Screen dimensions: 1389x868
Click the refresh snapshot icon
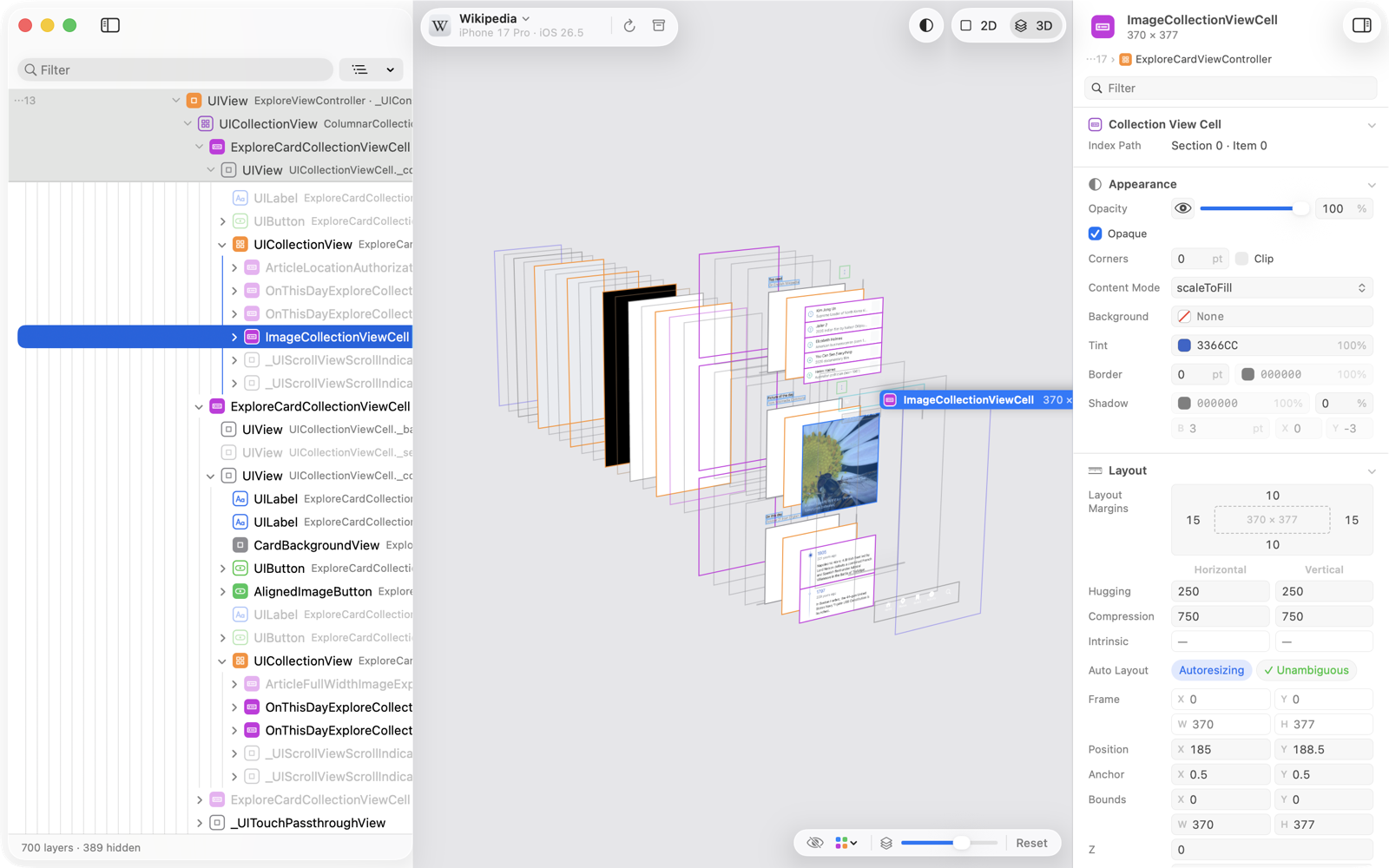(x=629, y=26)
